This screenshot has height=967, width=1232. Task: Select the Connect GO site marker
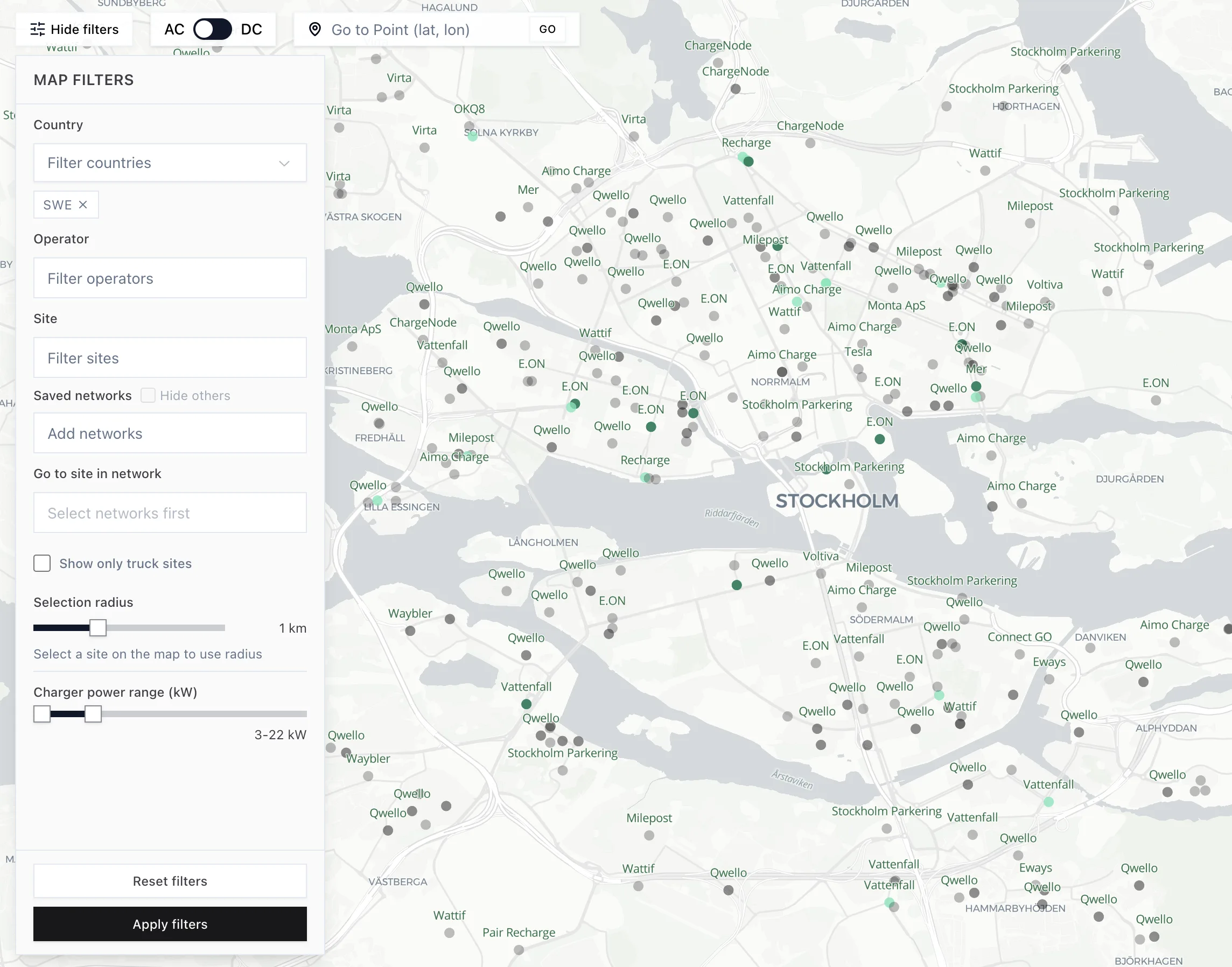click(x=1020, y=654)
